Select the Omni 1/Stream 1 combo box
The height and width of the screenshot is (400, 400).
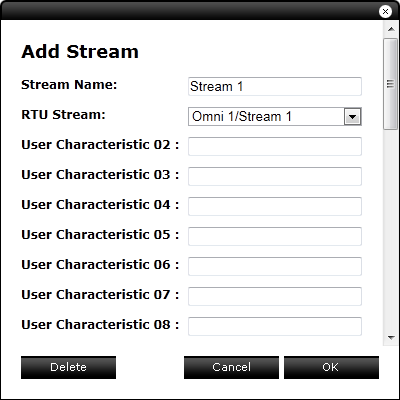click(275, 117)
